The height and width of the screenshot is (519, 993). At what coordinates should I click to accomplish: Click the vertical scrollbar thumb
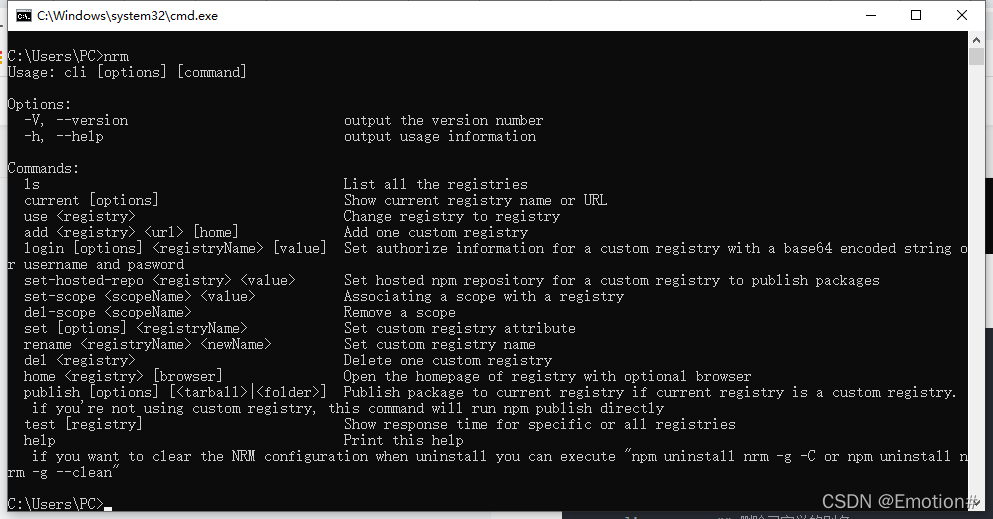click(x=976, y=56)
